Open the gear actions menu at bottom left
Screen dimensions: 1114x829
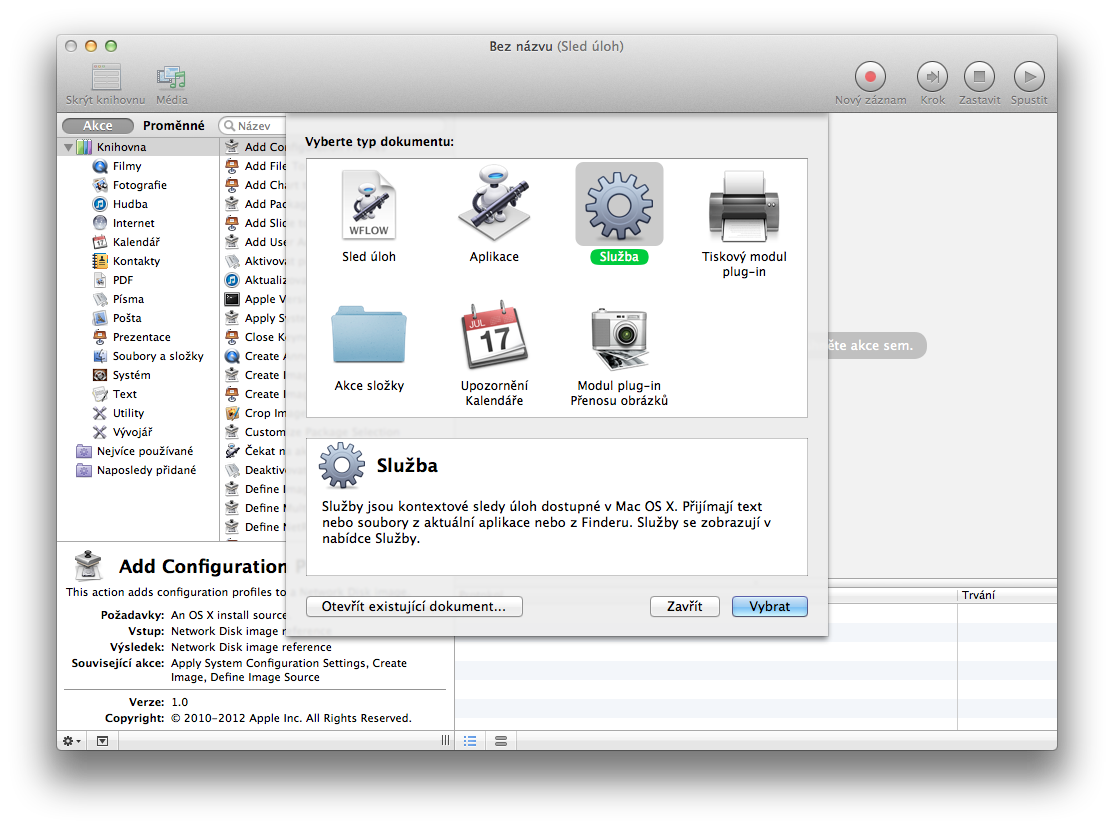click(72, 741)
